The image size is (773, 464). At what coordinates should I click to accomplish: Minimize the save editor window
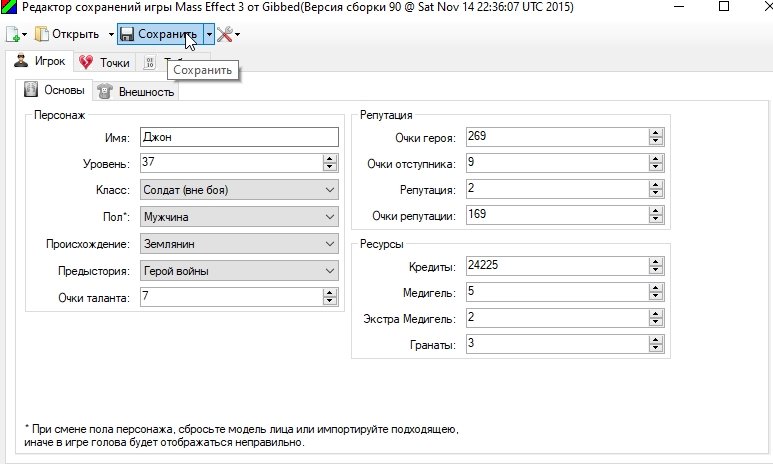pos(679,6)
